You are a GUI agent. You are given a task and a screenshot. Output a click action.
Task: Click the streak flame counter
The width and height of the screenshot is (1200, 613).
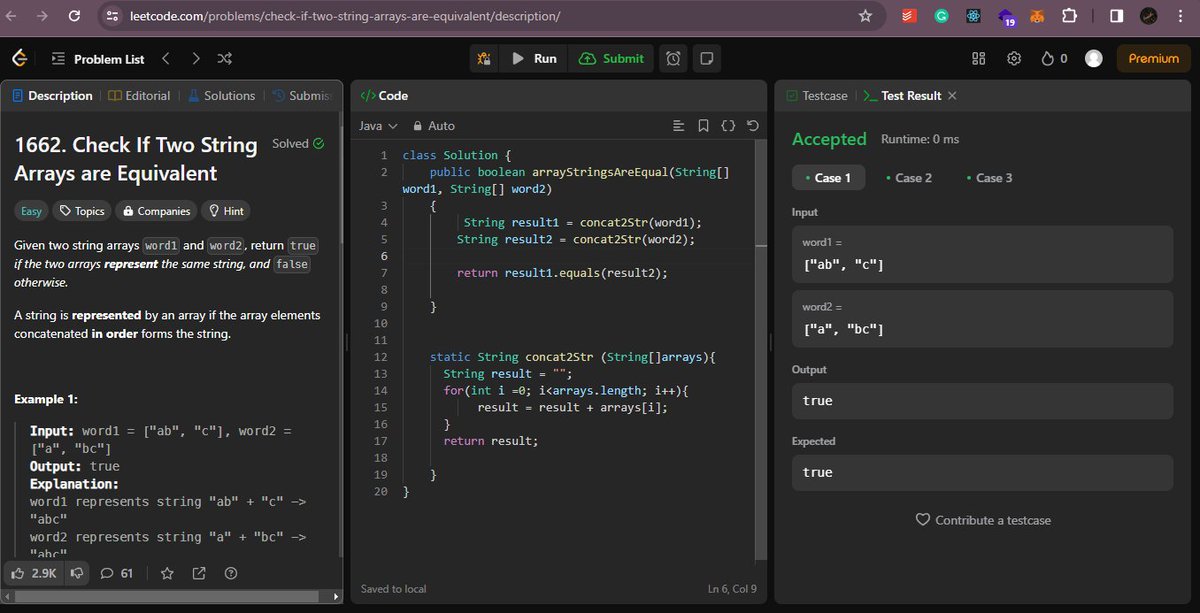[x=1054, y=59]
